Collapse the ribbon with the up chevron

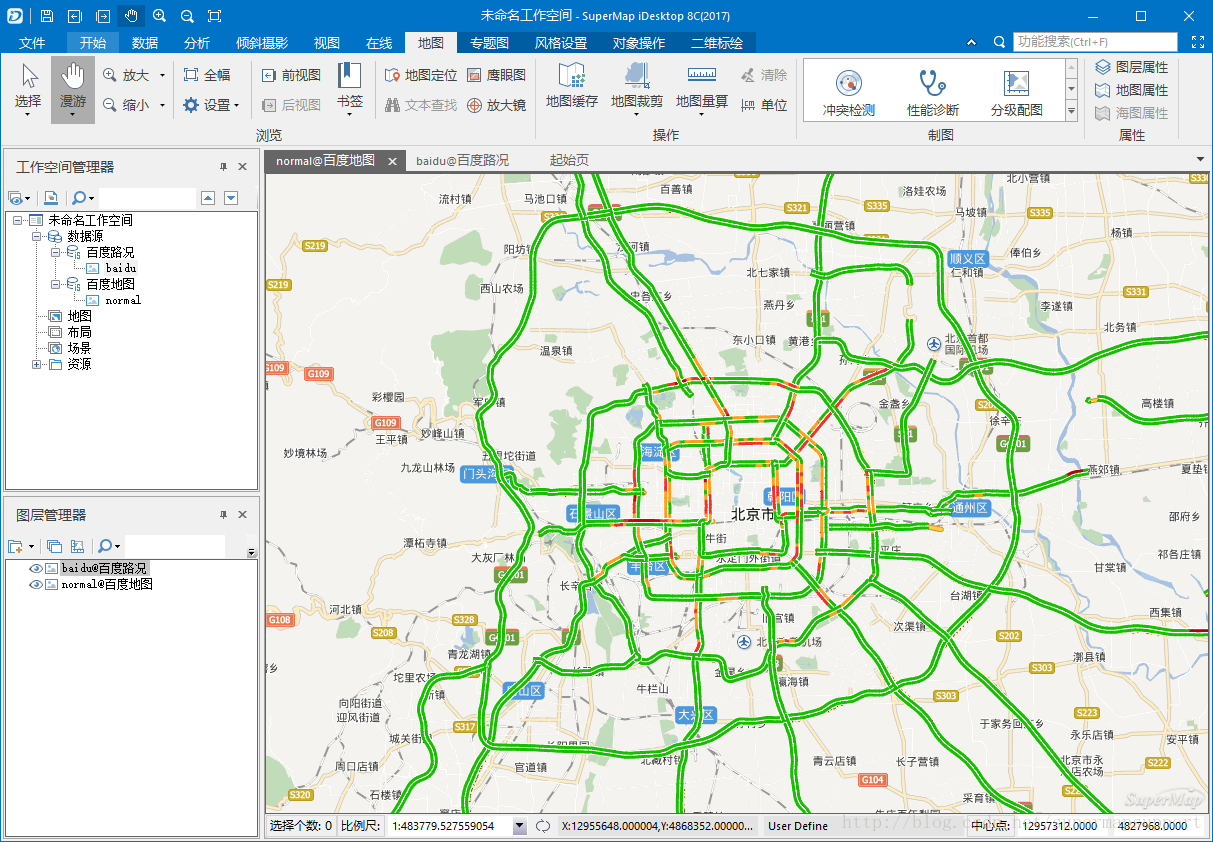pyautogui.click(x=971, y=42)
